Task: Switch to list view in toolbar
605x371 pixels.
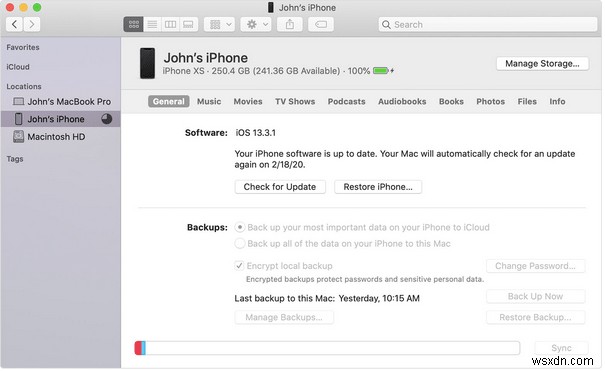Action: tap(152, 24)
